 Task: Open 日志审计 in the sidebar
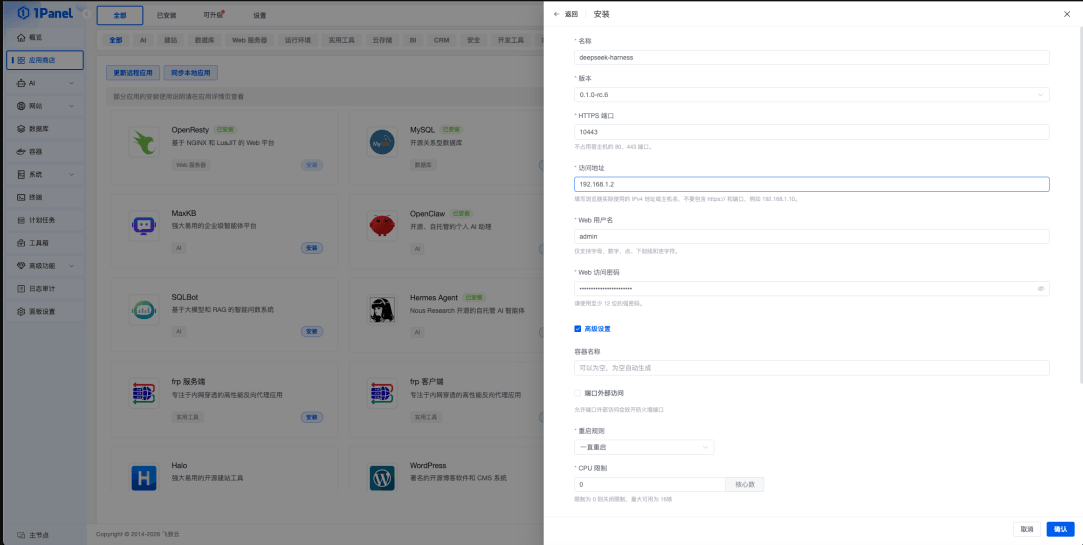[45, 288]
